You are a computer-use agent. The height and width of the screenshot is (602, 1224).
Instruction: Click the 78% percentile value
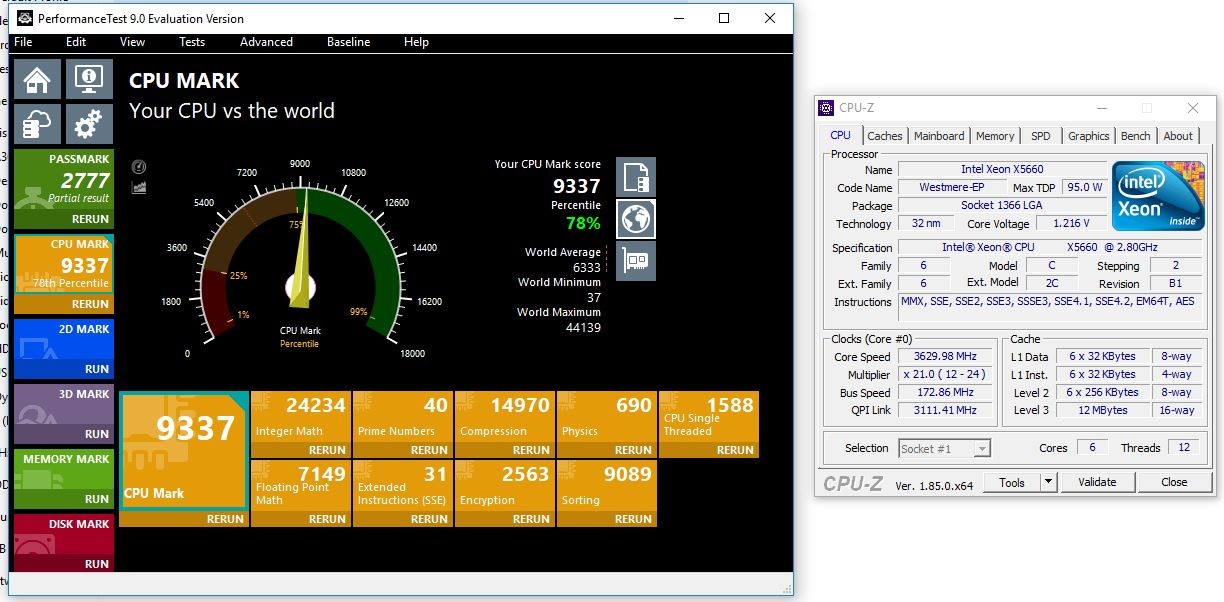click(583, 223)
